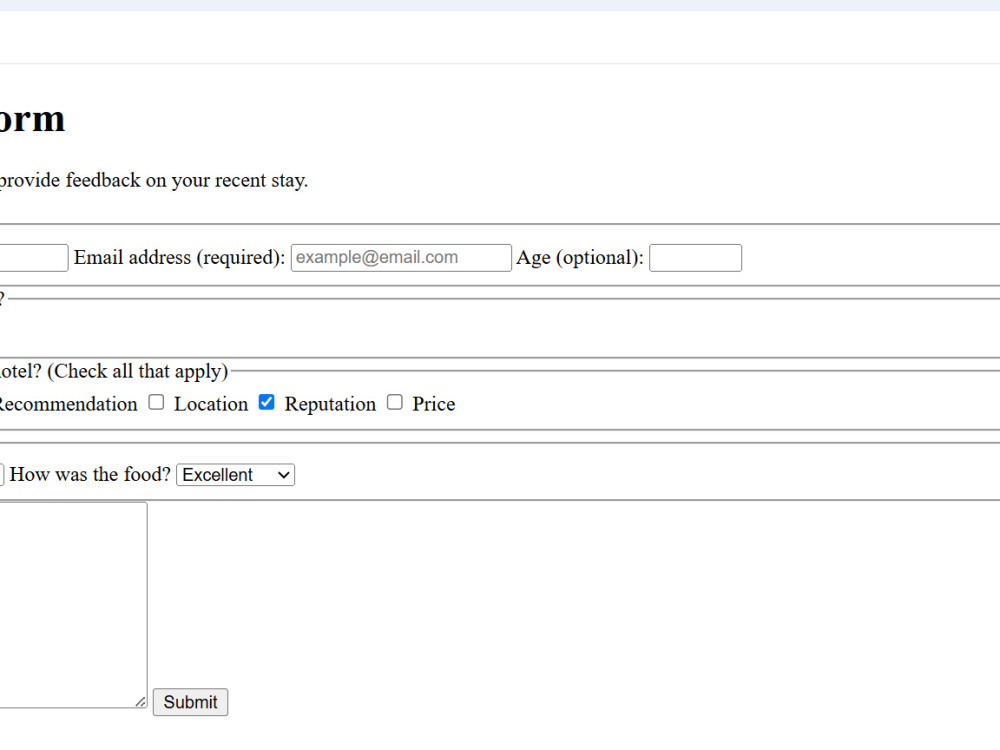Click the Email address input field
Screen dimensions: 1000x750
point(401,258)
